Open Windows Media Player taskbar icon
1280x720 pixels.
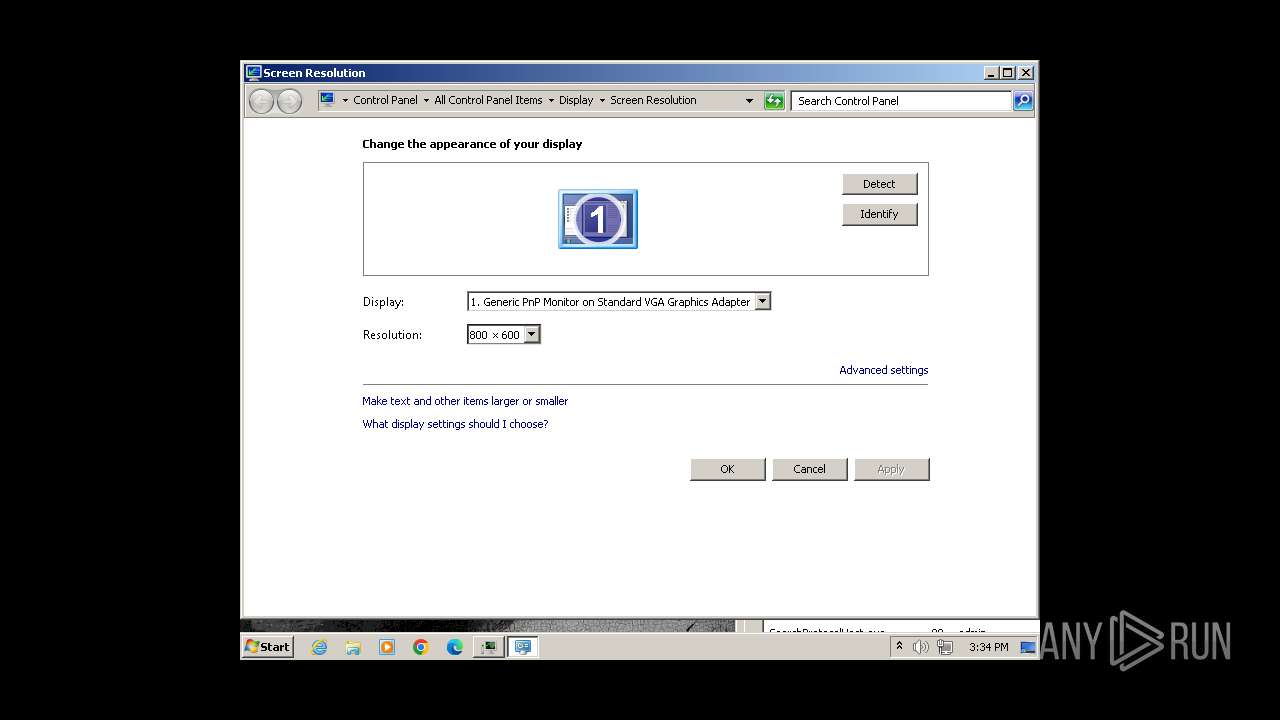point(387,647)
